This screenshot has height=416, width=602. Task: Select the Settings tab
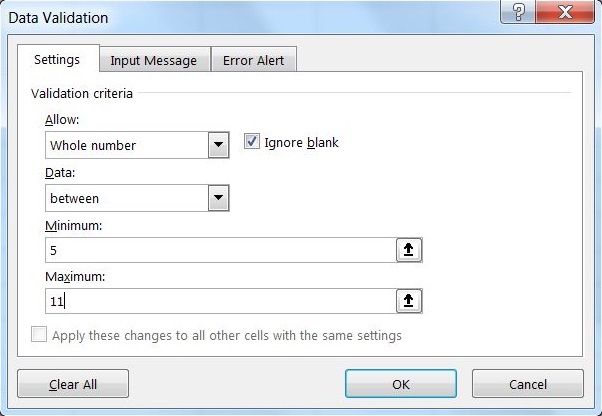point(57,59)
